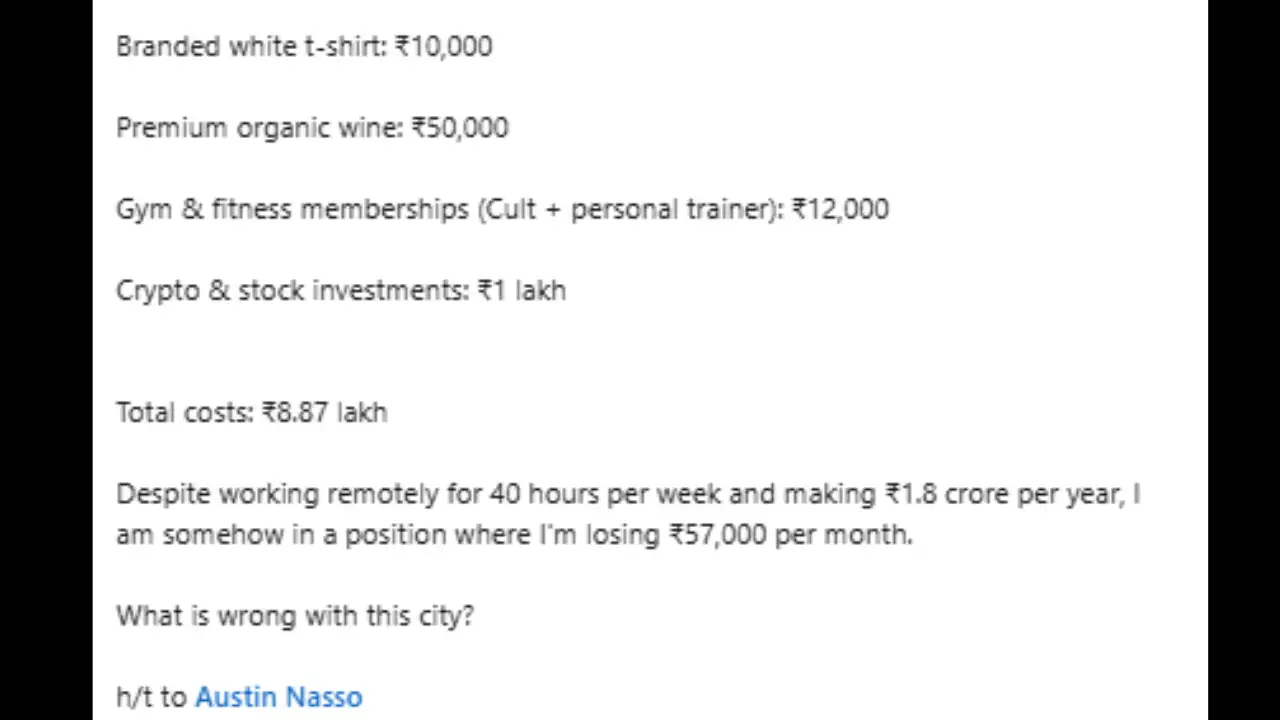Viewport: 1280px width, 720px height.
Task: Click the "Crypto & stock investments" label
Action: (292, 290)
